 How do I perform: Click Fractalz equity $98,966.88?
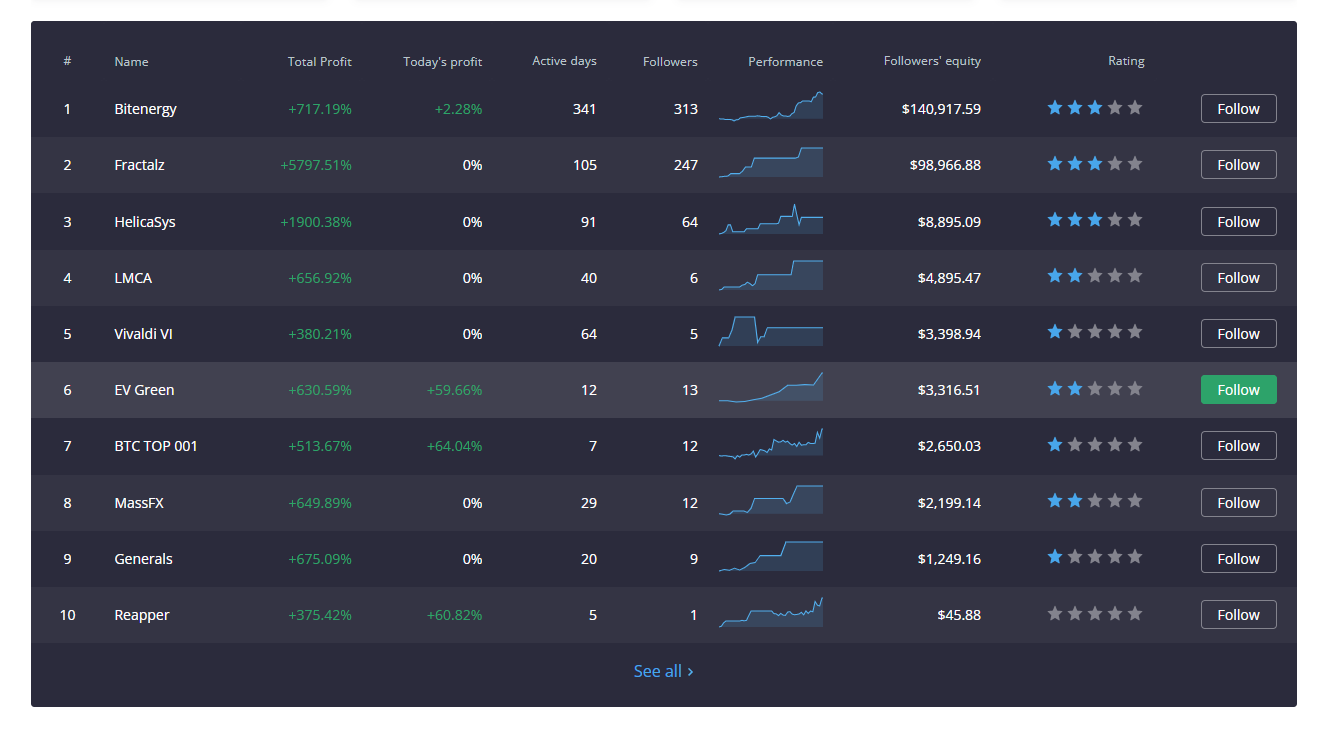946,165
